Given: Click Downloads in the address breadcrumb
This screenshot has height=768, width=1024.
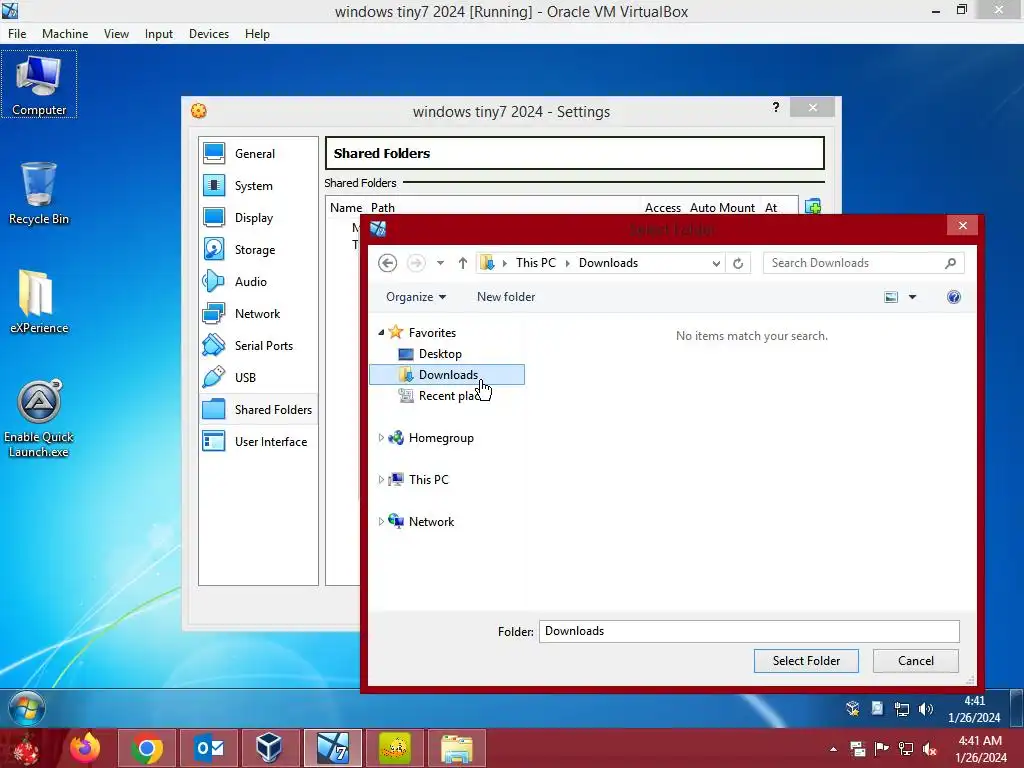Looking at the screenshot, I should point(608,263).
